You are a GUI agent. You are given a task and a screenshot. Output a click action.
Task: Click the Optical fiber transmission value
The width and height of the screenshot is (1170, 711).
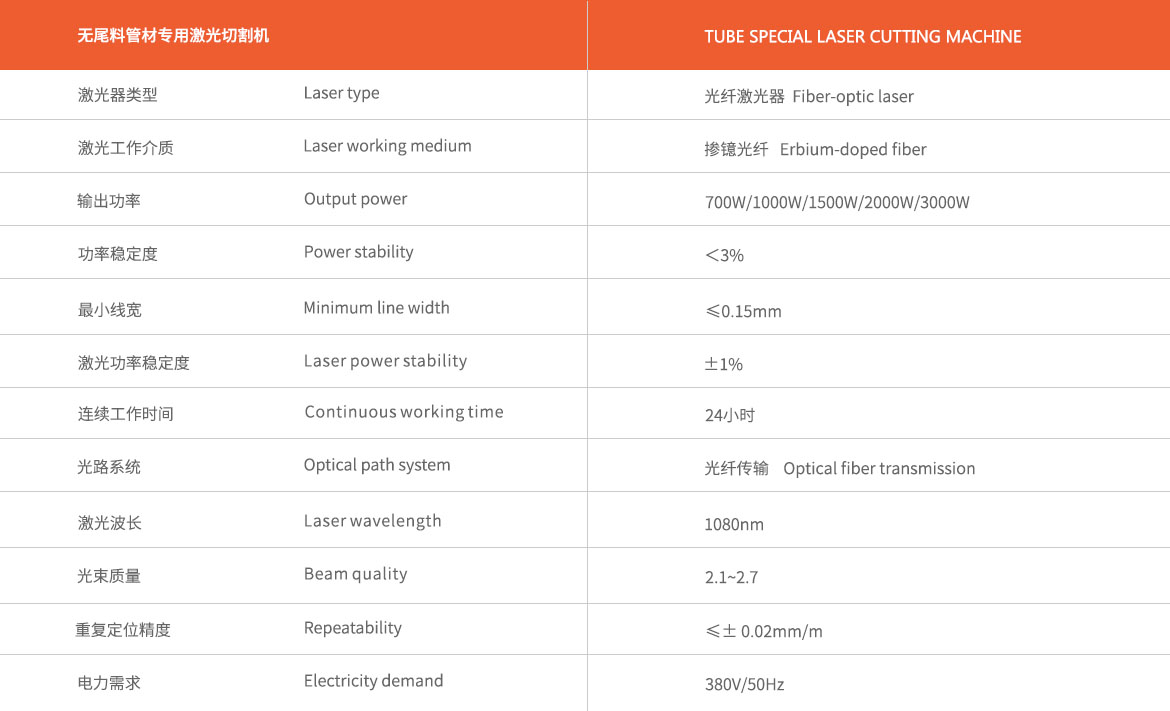coord(879,469)
